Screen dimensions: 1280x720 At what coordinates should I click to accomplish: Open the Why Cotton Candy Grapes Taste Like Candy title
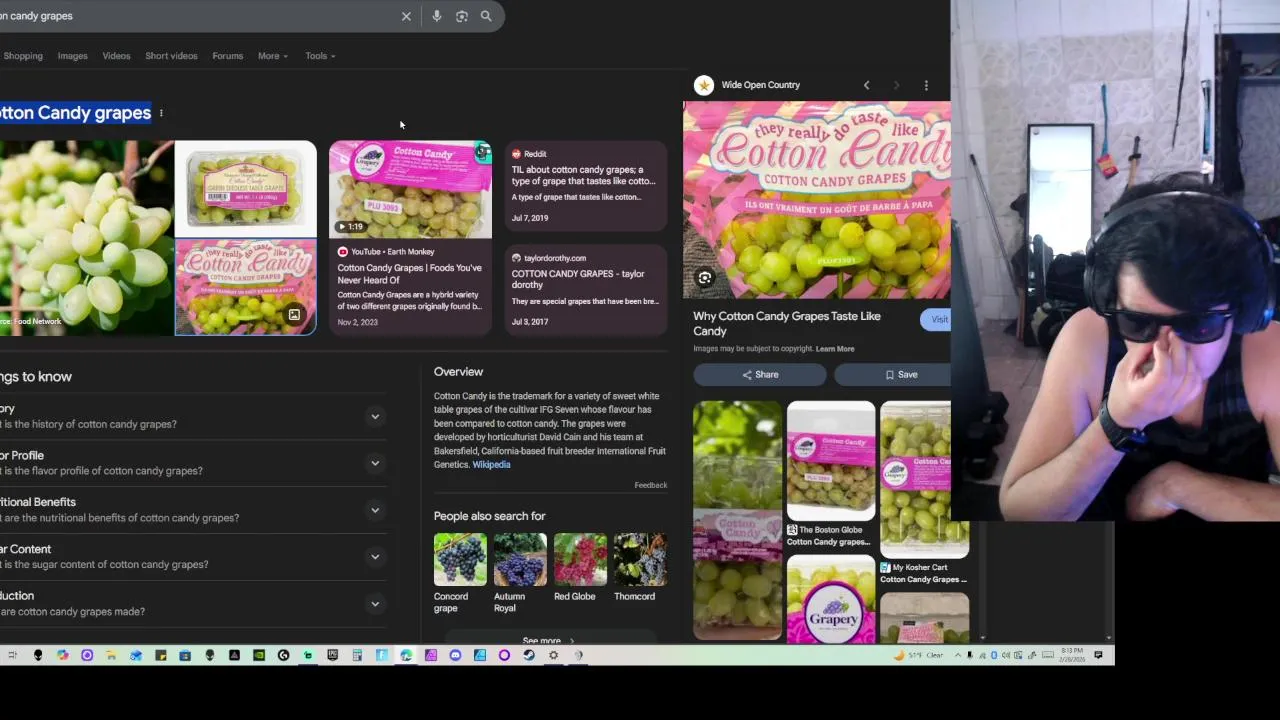coord(787,323)
